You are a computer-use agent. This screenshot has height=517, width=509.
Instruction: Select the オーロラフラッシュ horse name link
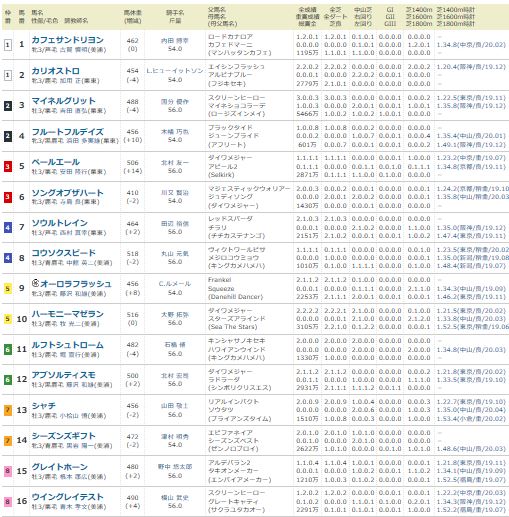coord(76,284)
